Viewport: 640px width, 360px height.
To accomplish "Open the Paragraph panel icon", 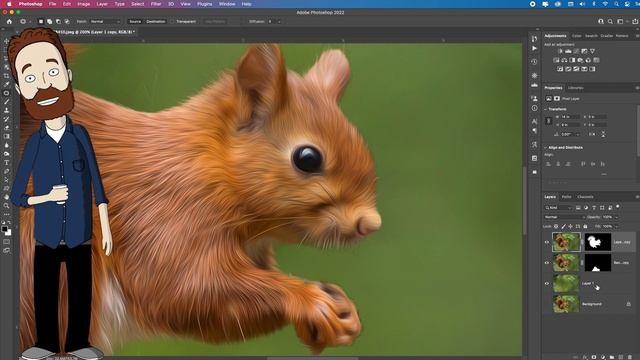I will [x=534, y=131].
